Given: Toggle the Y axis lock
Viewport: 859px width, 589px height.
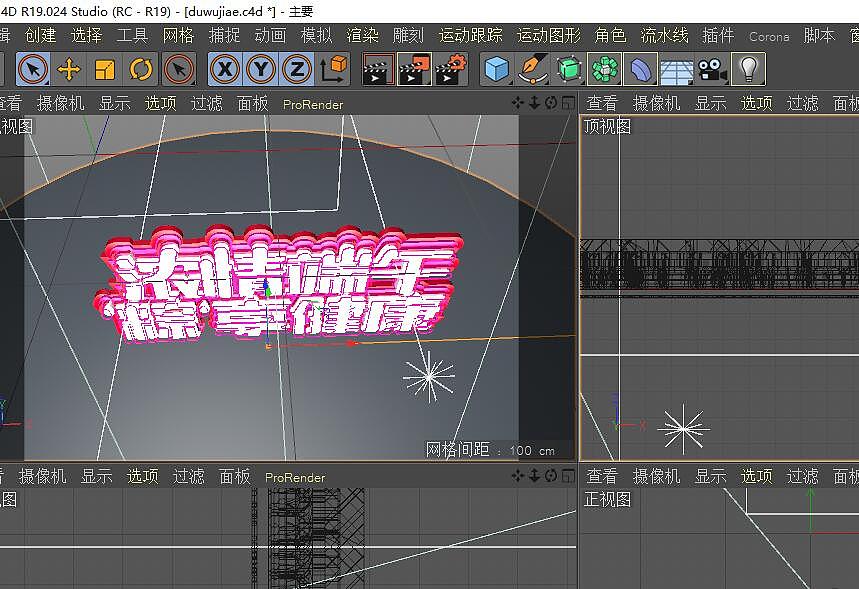Looking at the screenshot, I should [x=261, y=70].
